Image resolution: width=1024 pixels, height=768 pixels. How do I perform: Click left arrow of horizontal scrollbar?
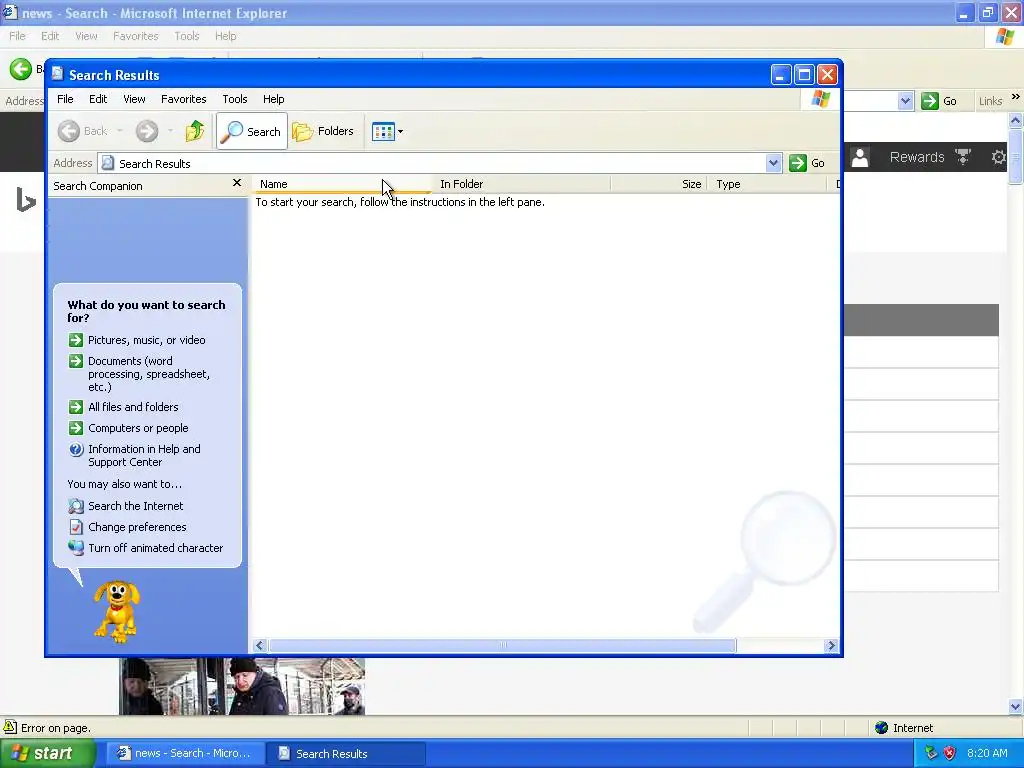pos(259,646)
